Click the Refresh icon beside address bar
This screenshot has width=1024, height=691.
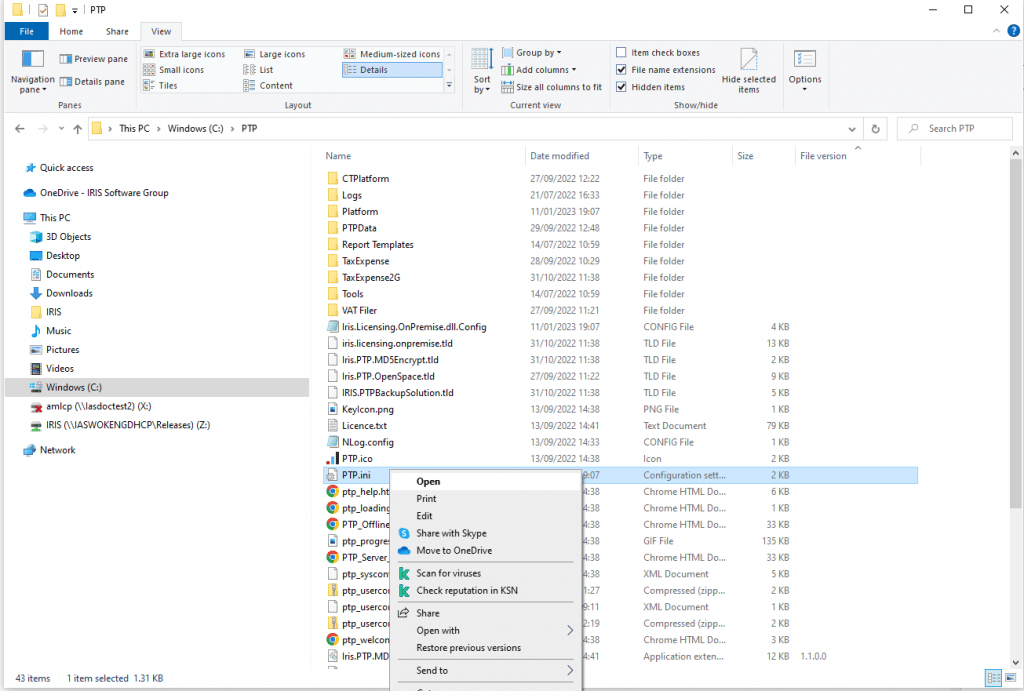click(x=876, y=129)
